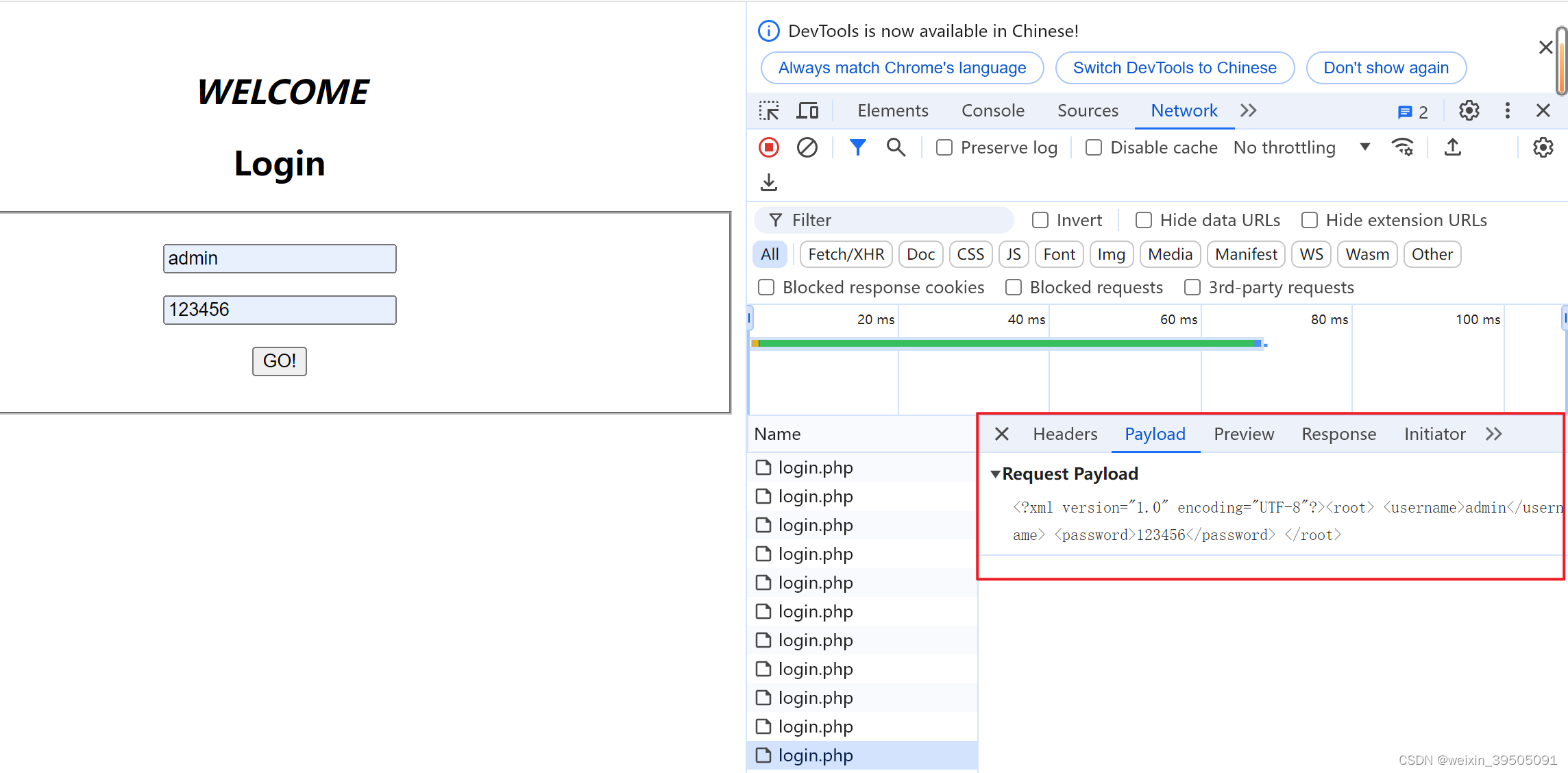This screenshot has height=773, width=1568.
Task: Tick the Hide data URLs checkbox
Action: click(1143, 220)
